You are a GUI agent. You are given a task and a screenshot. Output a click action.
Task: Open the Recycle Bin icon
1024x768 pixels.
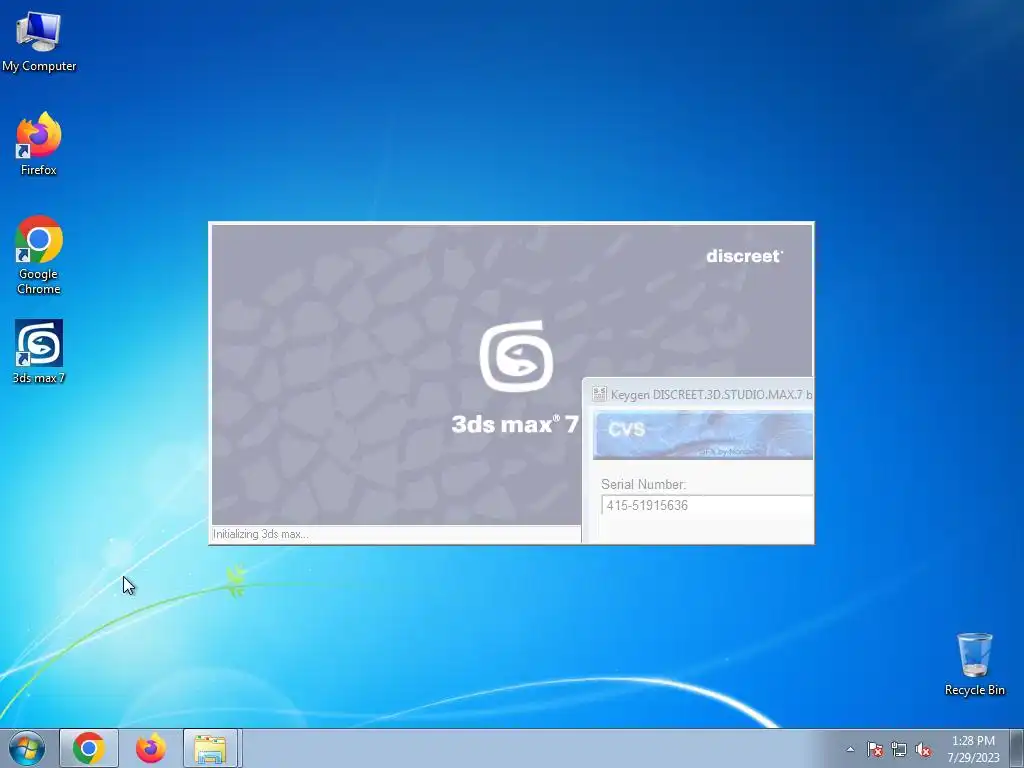[974, 664]
